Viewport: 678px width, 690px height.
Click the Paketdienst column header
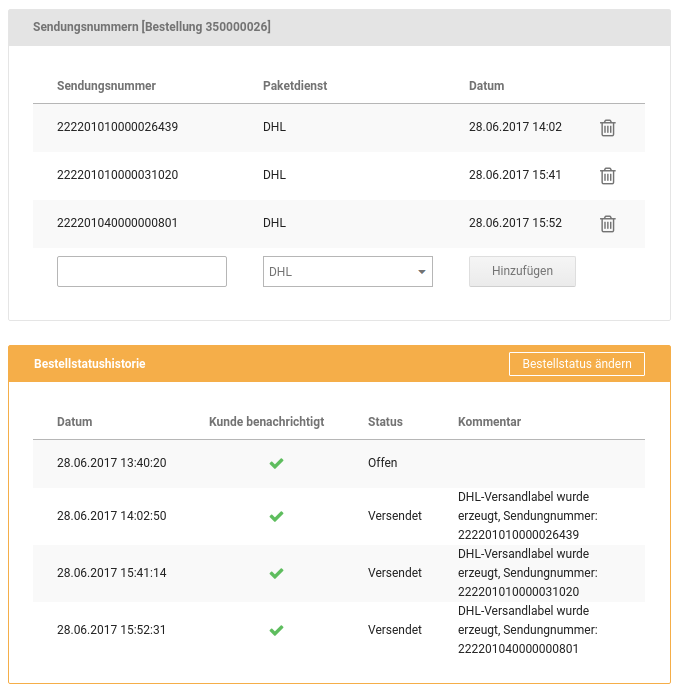click(295, 86)
